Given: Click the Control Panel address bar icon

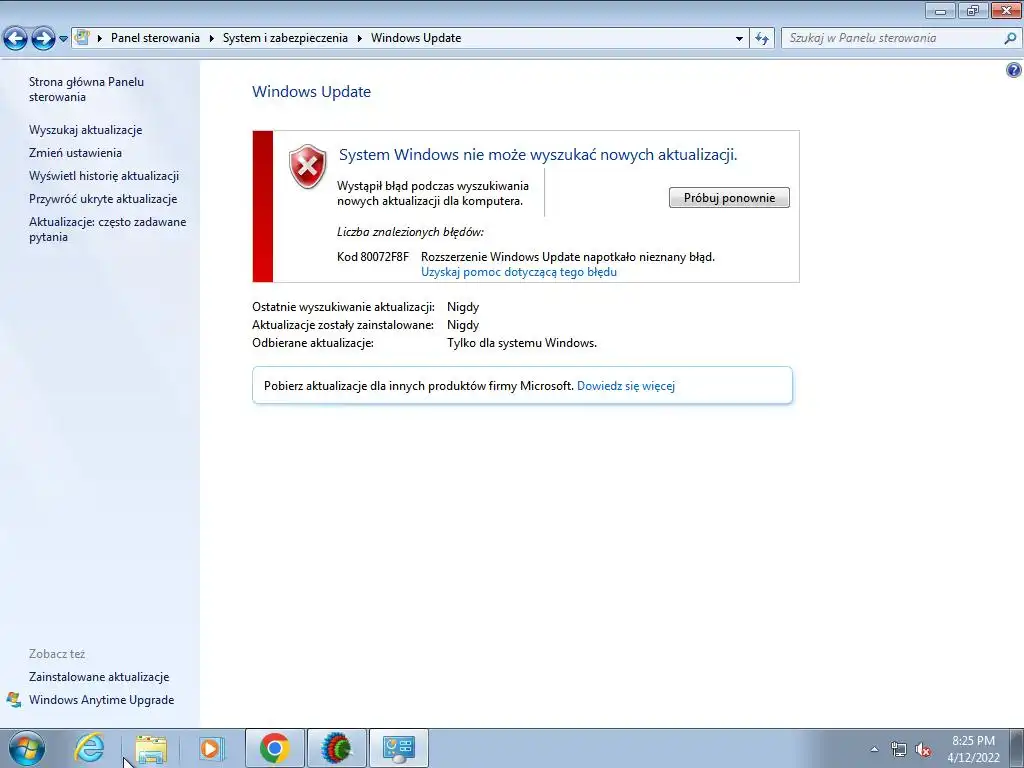Looking at the screenshot, I should click(82, 37).
